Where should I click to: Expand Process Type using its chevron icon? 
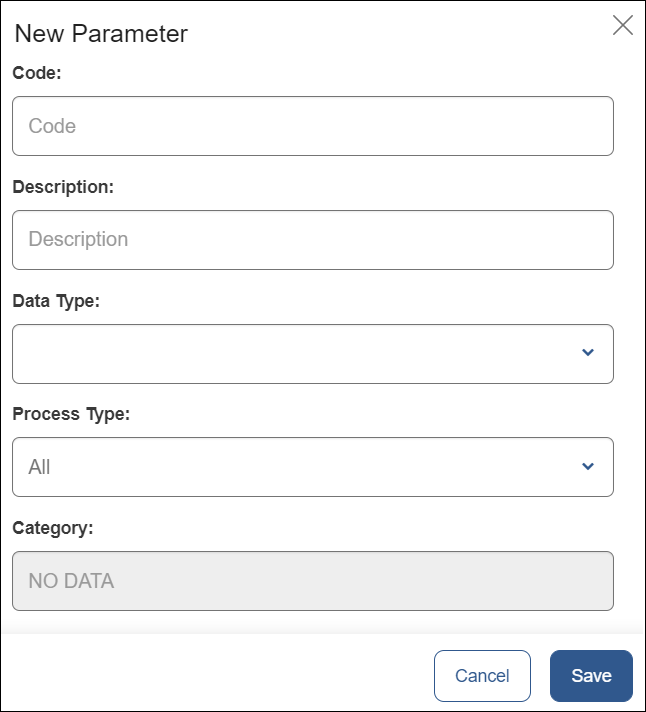[588, 467]
